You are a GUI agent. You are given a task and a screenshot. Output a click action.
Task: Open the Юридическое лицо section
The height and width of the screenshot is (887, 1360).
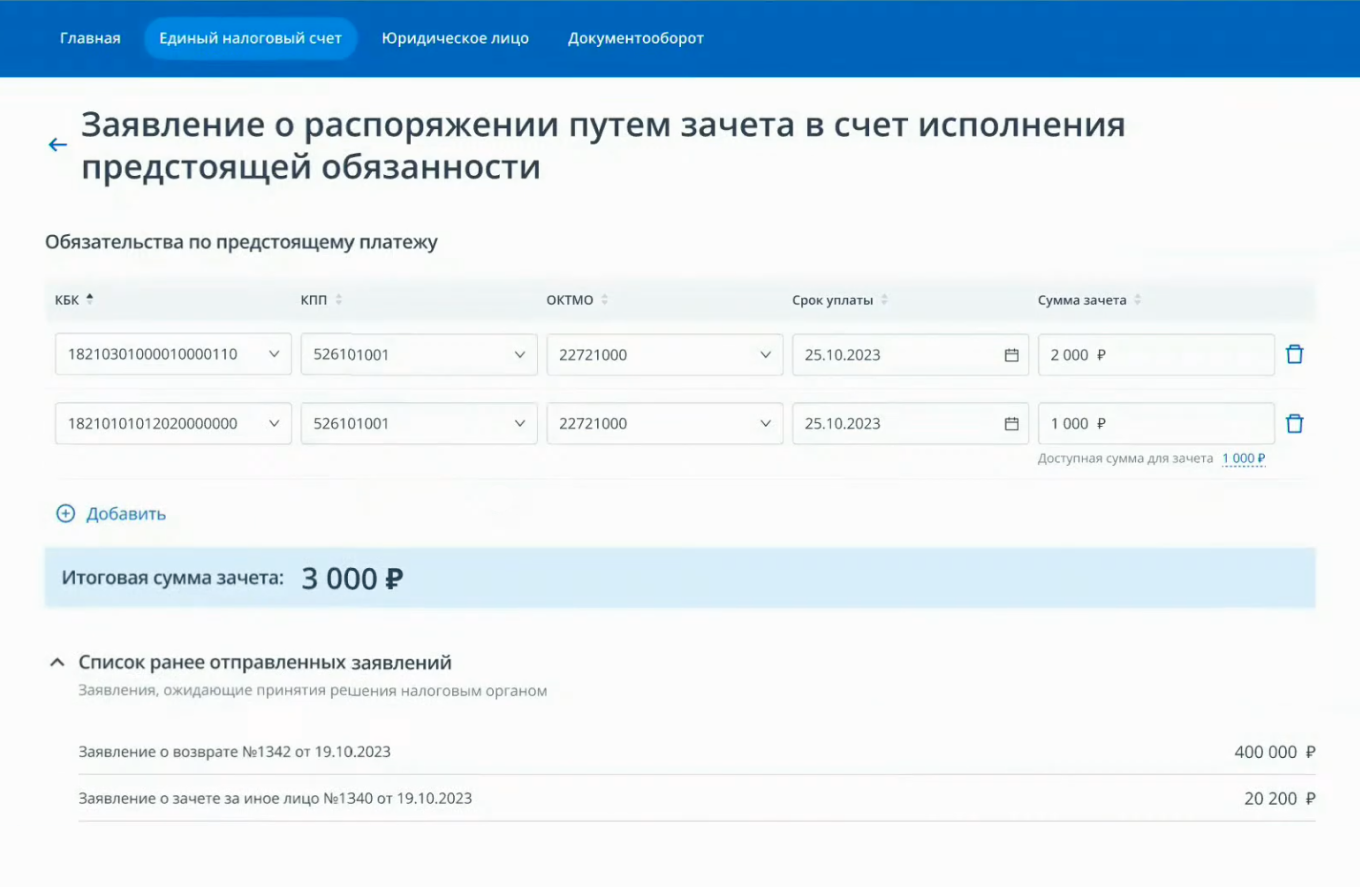pos(455,38)
